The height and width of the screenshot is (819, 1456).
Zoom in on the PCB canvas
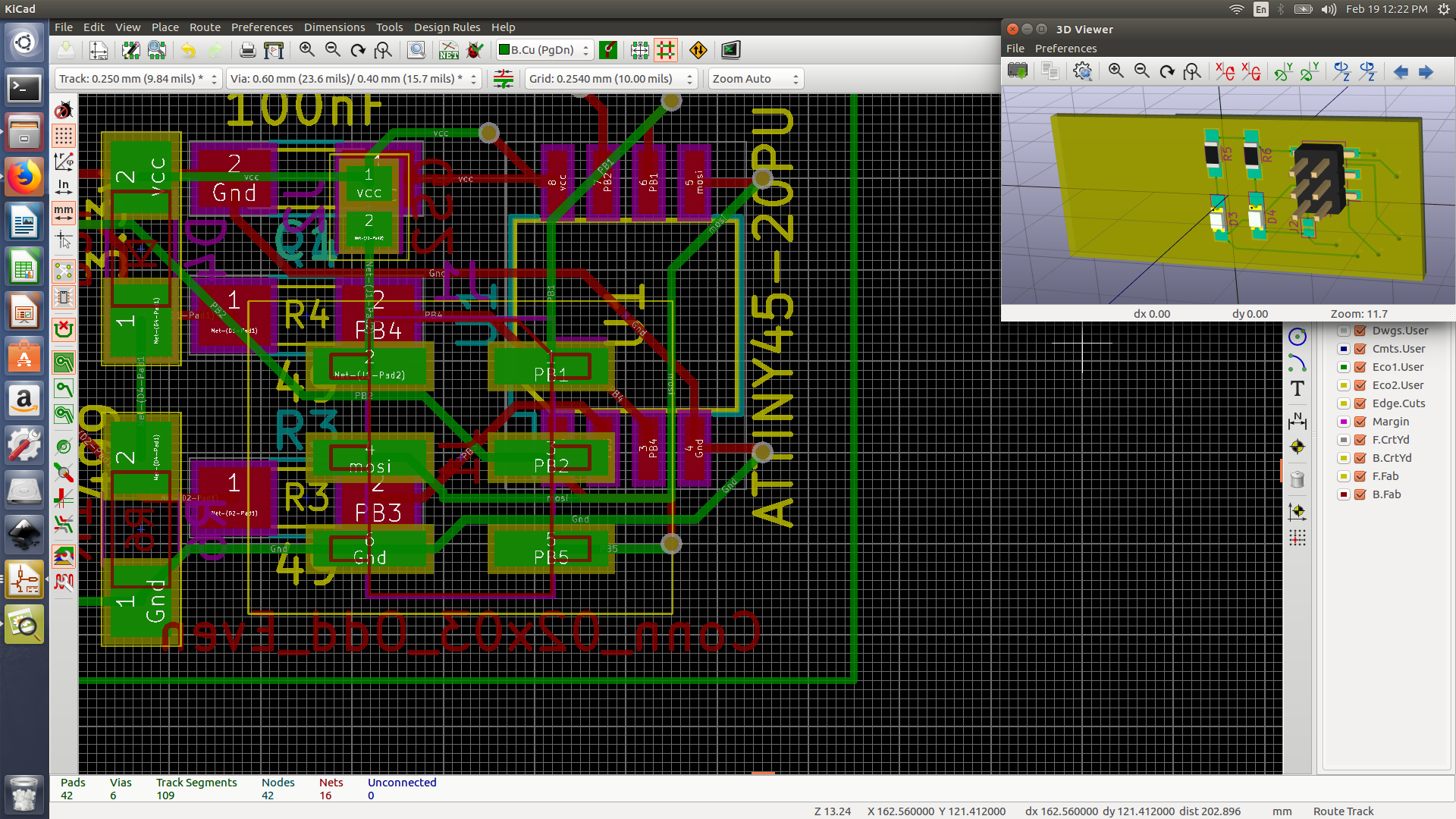point(306,50)
